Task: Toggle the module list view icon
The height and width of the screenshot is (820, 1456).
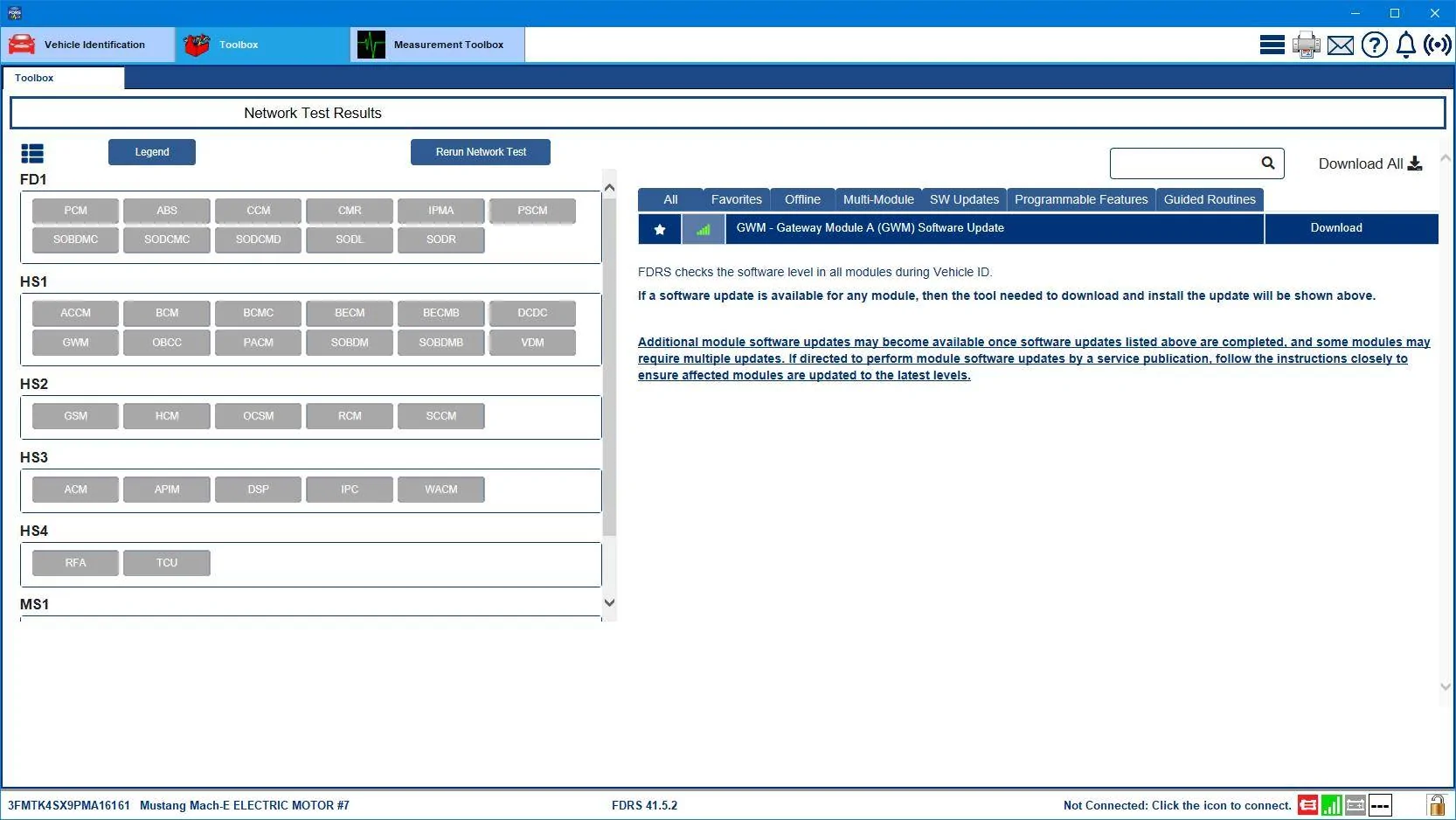Action: click(32, 154)
